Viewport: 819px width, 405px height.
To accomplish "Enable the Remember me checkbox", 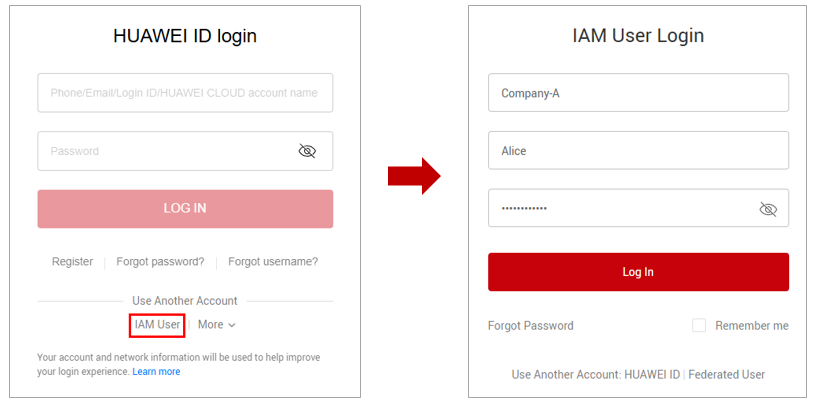I will (699, 326).
